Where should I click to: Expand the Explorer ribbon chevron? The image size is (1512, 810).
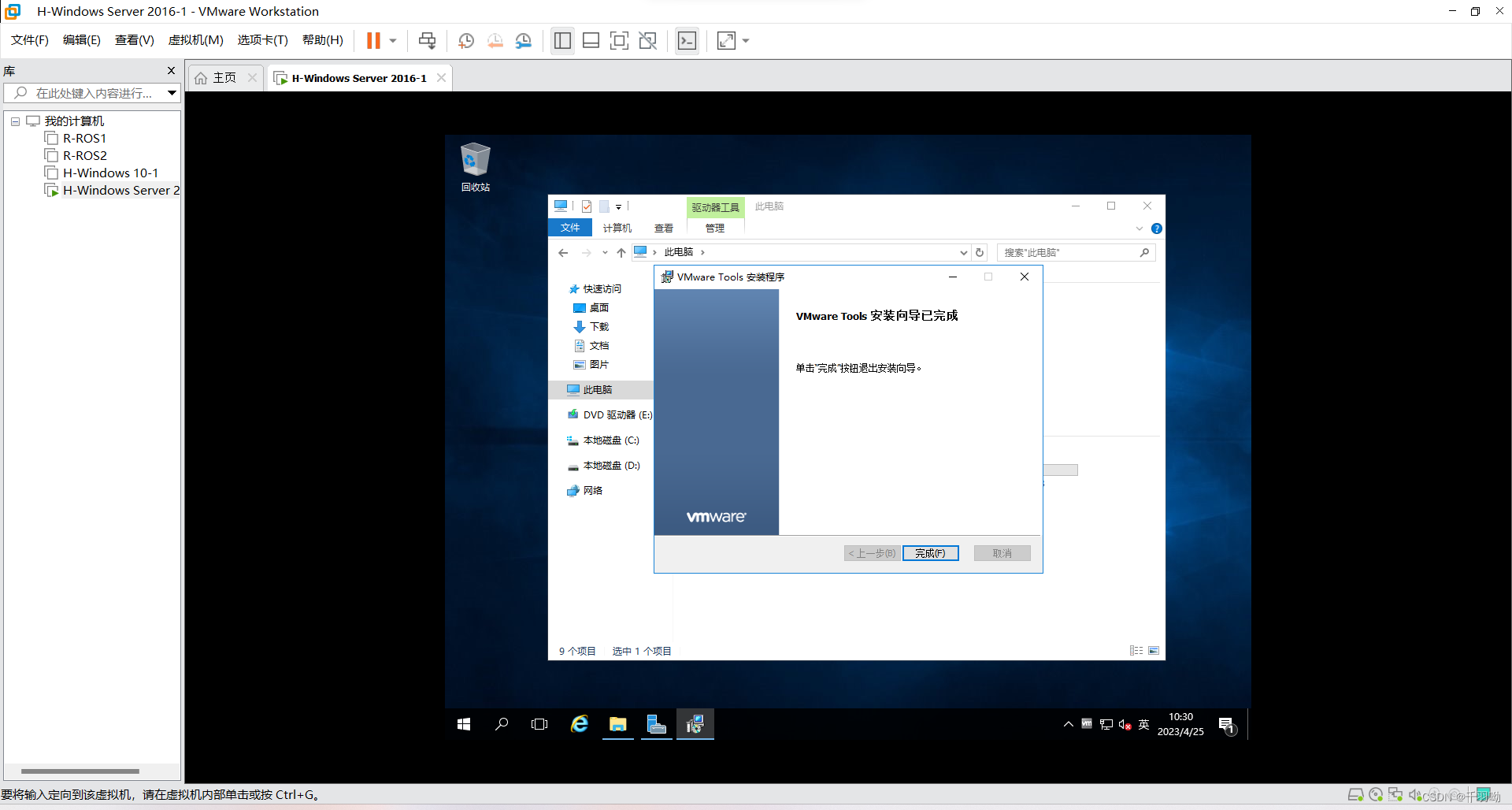(x=1140, y=229)
